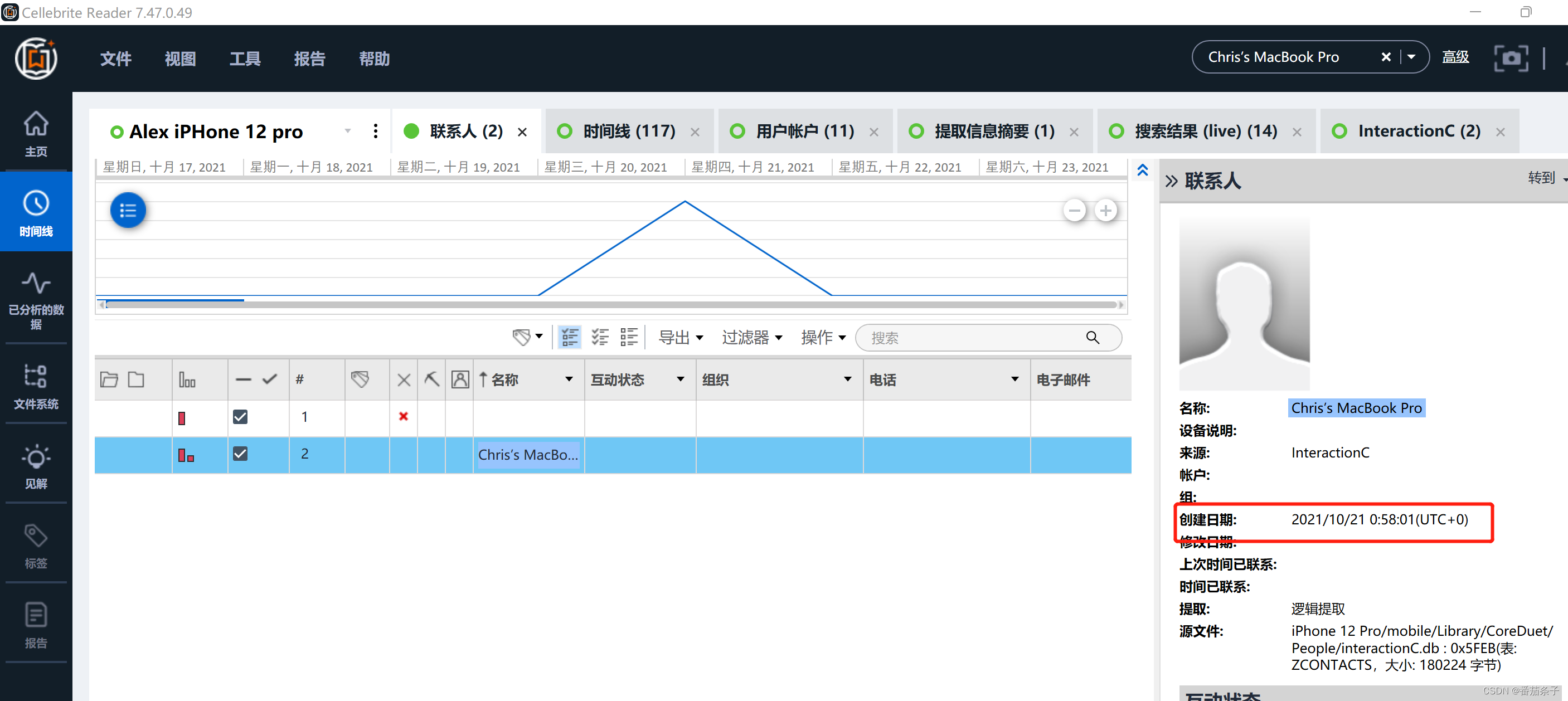The width and height of the screenshot is (1568, 701).
Task: Click the Email (电子邮件) column header
Action: click(x=1063, y=379)
